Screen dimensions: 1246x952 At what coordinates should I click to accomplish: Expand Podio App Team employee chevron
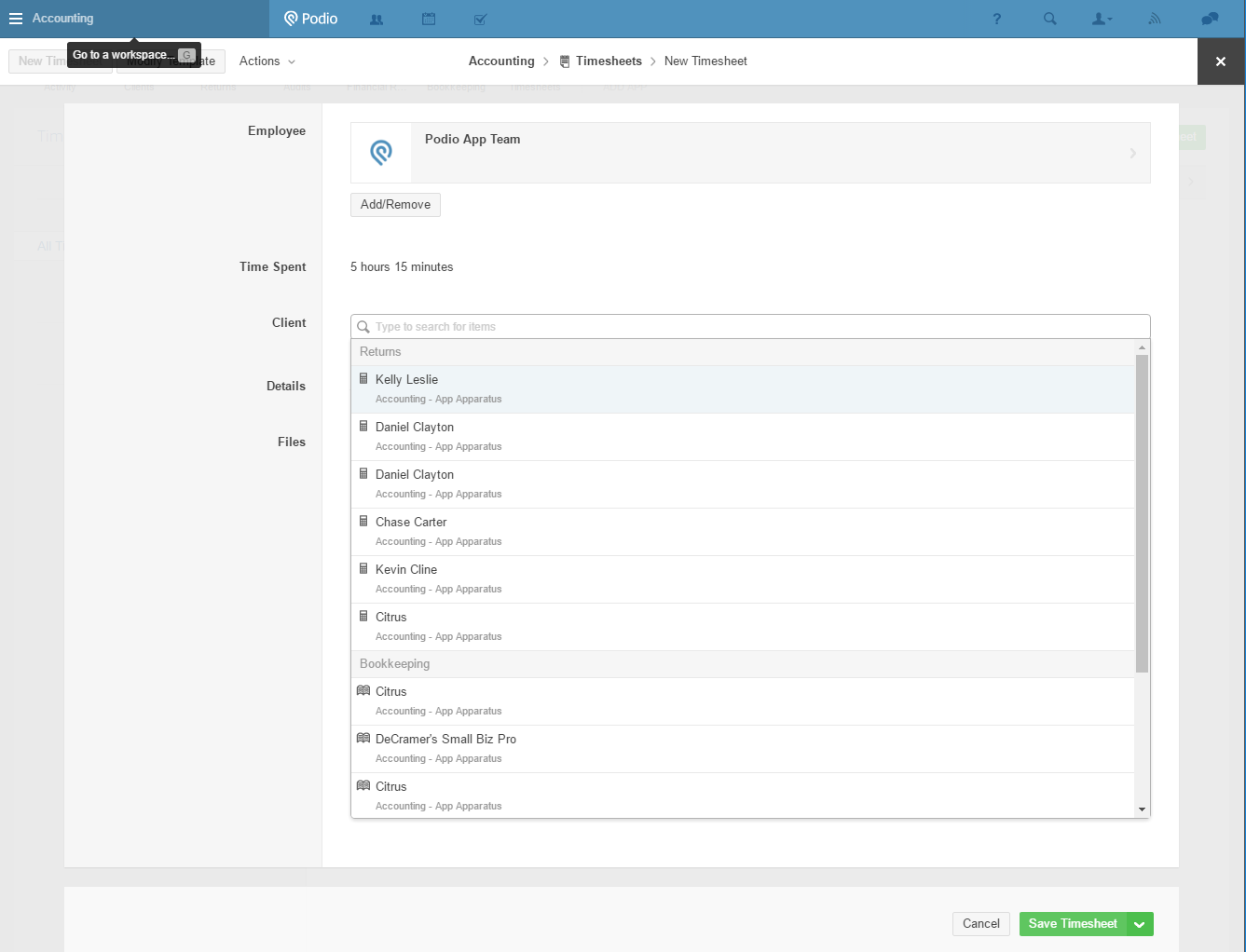point(1132,153)
